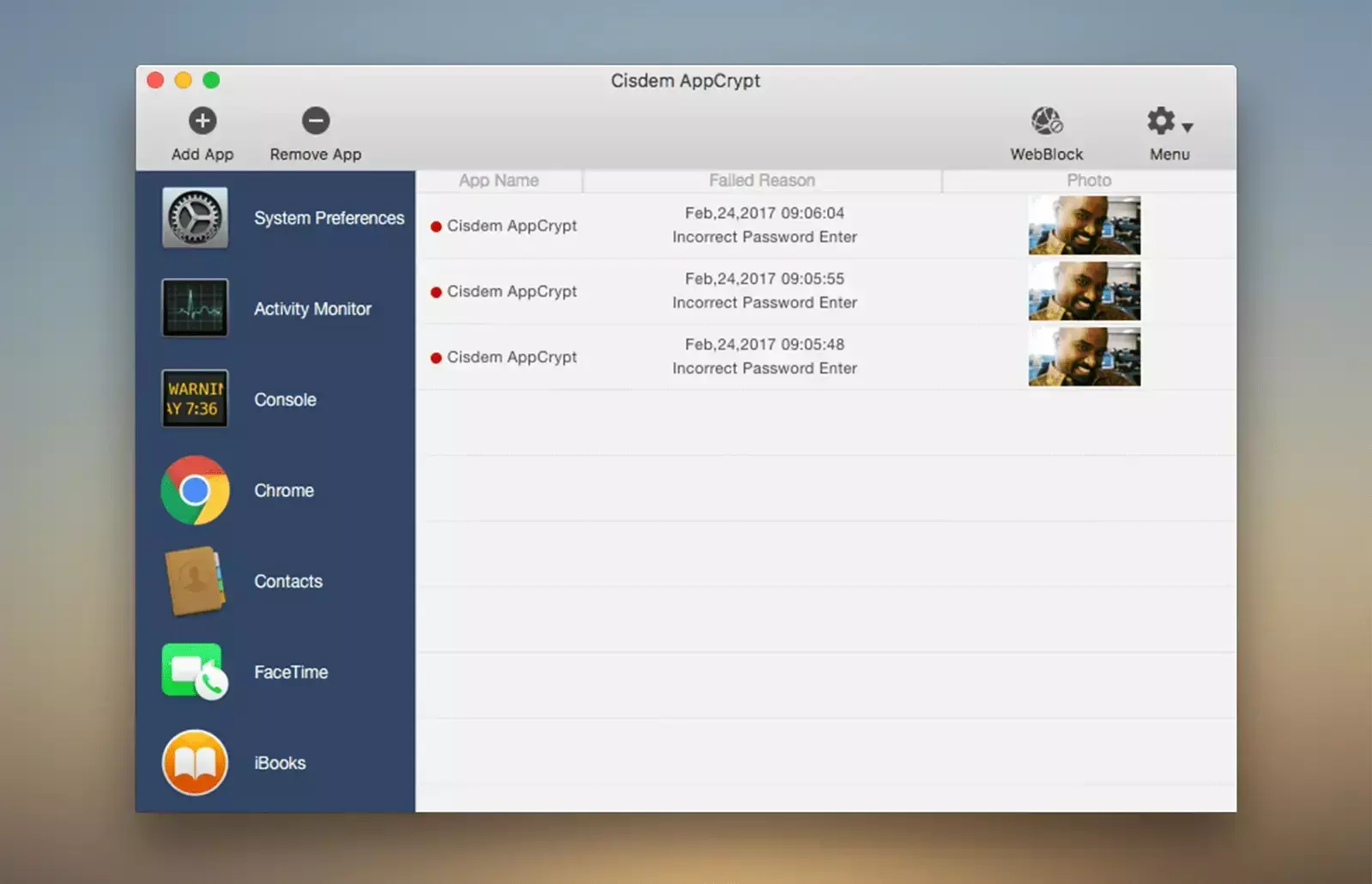The width and height of the screenshot is (1372, 884).
Task: Click the Remove App minus icon
Action: [x=315, y=121]
